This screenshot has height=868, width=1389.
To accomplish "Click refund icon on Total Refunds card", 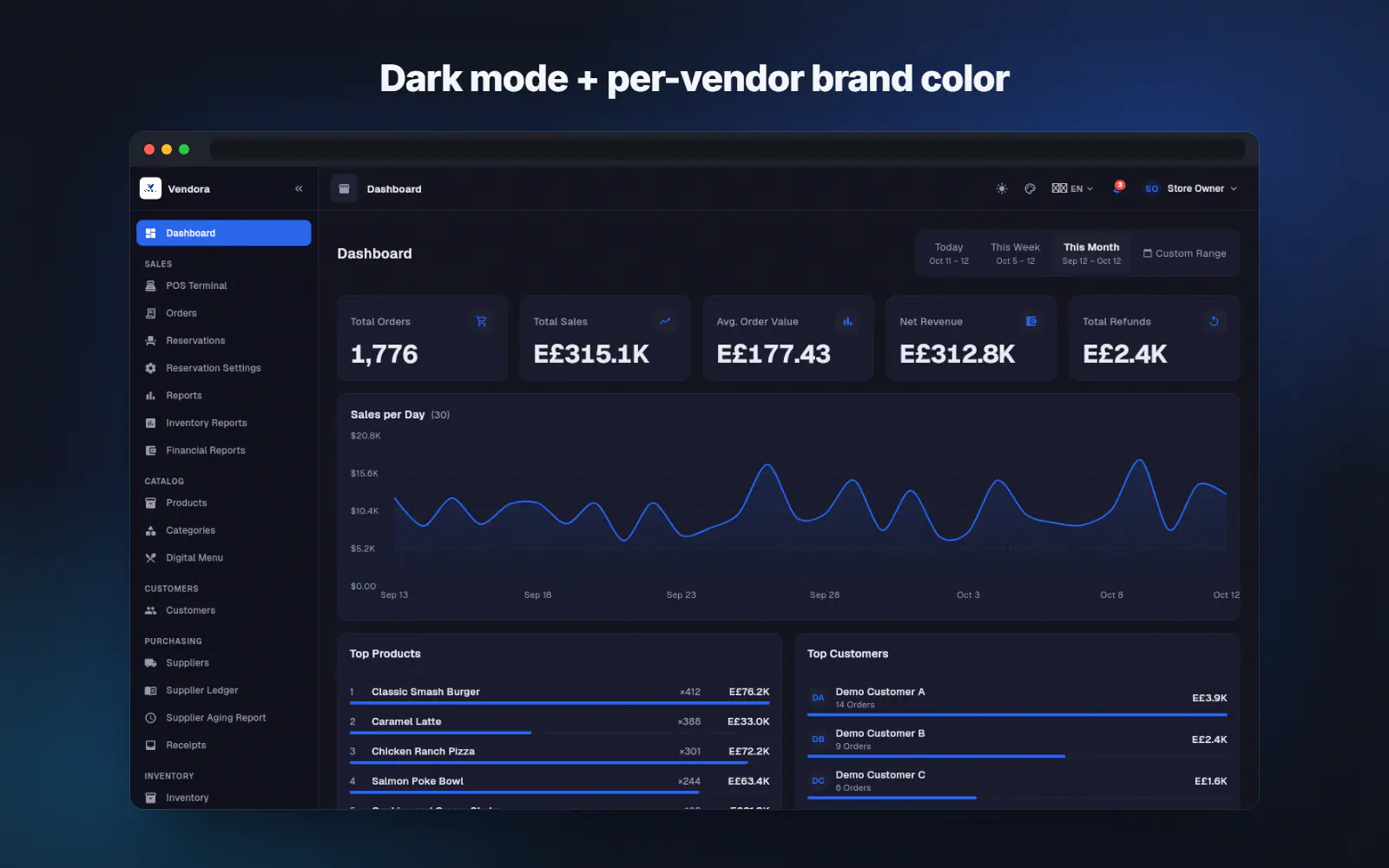I will click(1214, 321).
